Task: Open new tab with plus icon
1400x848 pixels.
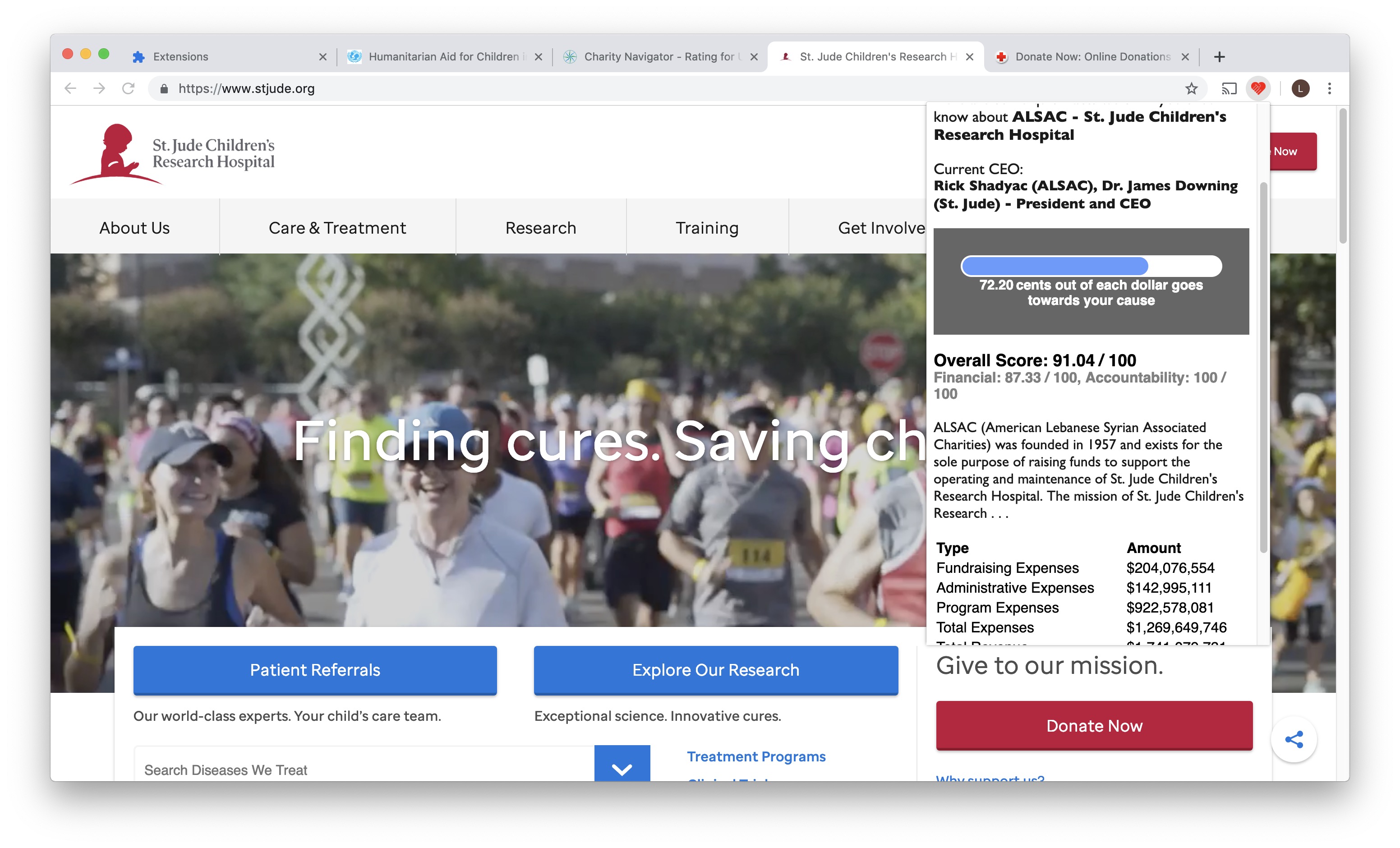Action: (x=1219, y=57)
